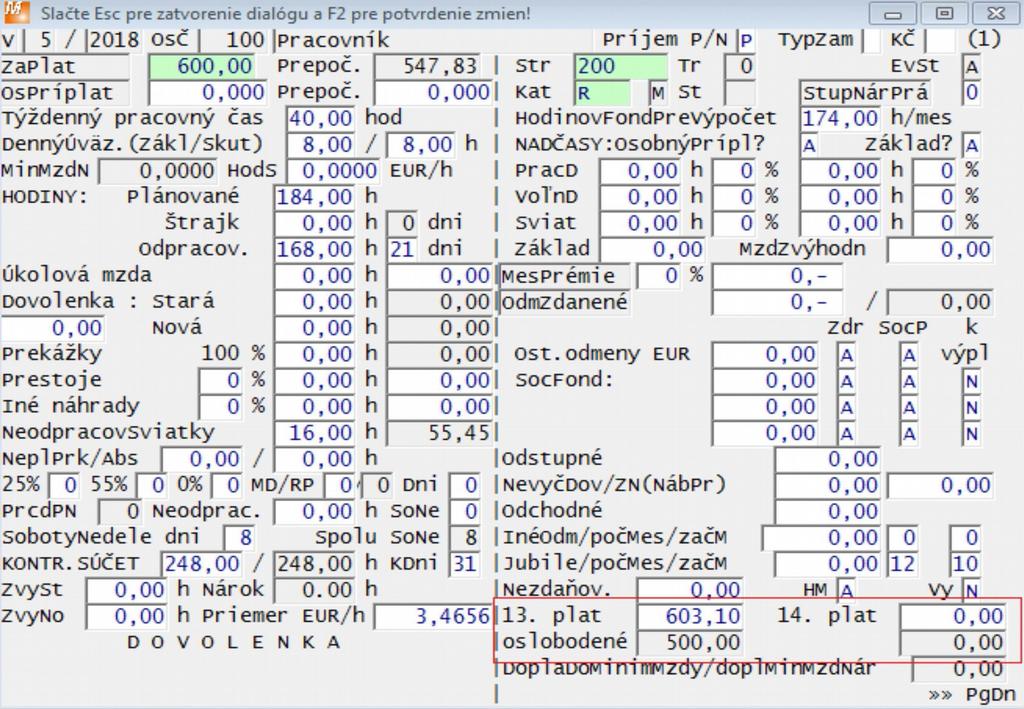
Task: Click the 14. plat field 0,00
Action: [953, 616]
